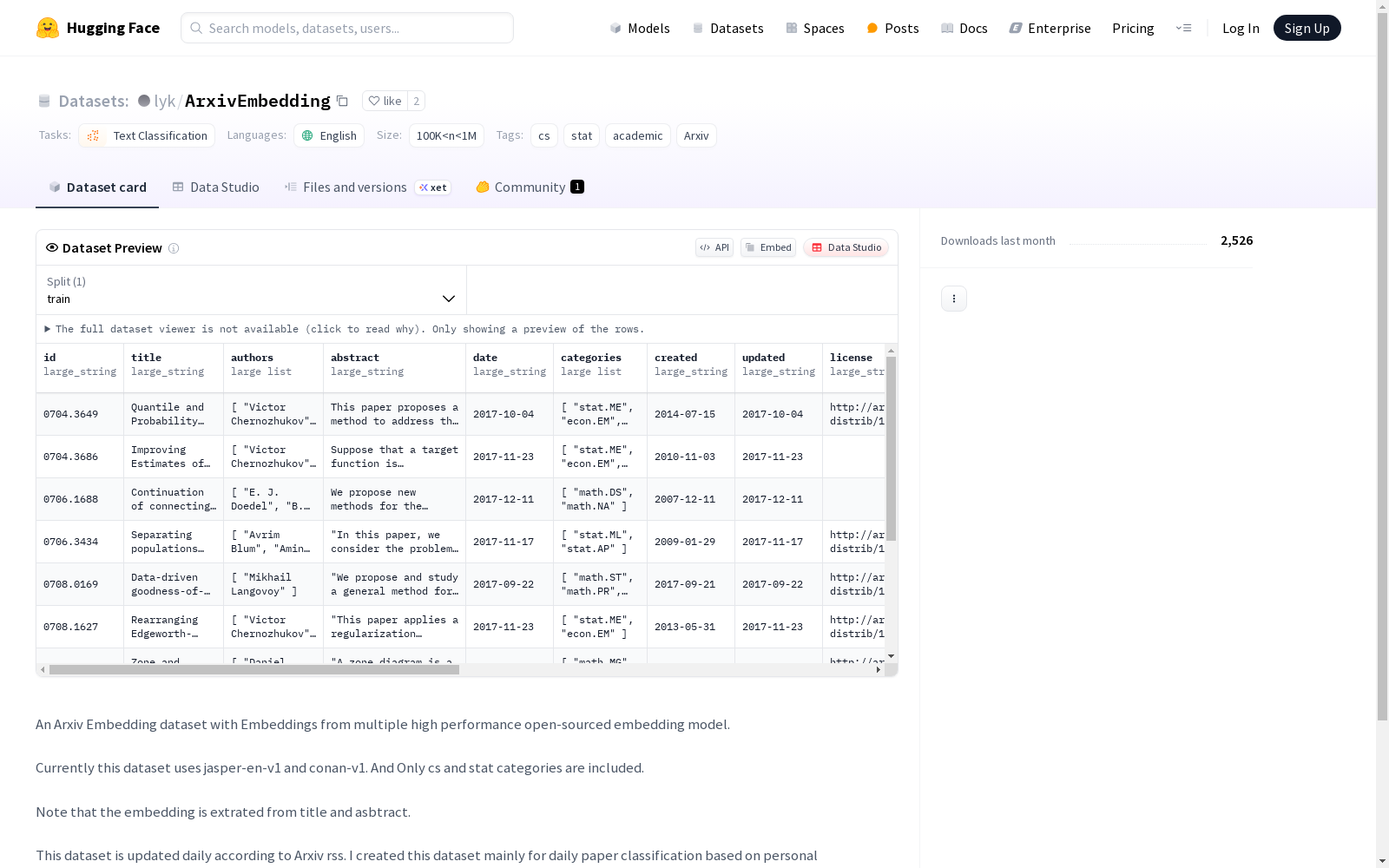This screenshot has width=1389, height=868.
Task: Click the Text Classification task icon
Action: click(94, 135)
